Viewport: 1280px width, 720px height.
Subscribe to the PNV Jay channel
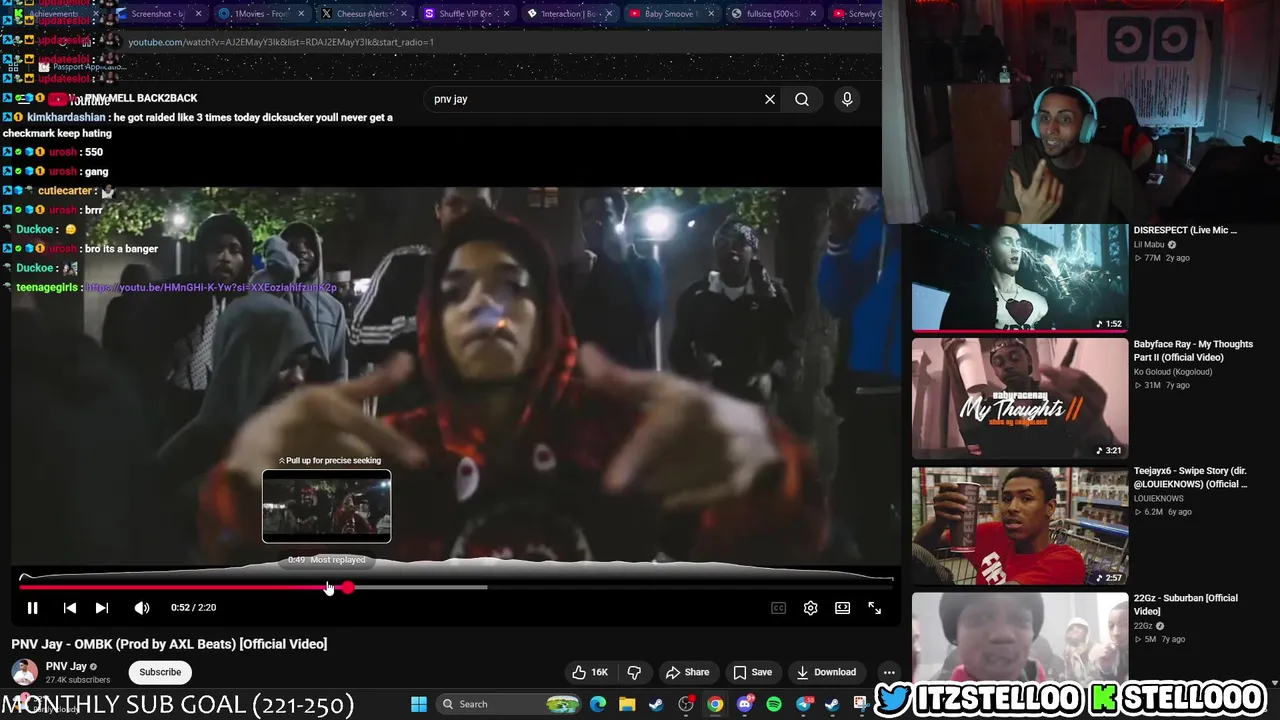tap(160, 672)
